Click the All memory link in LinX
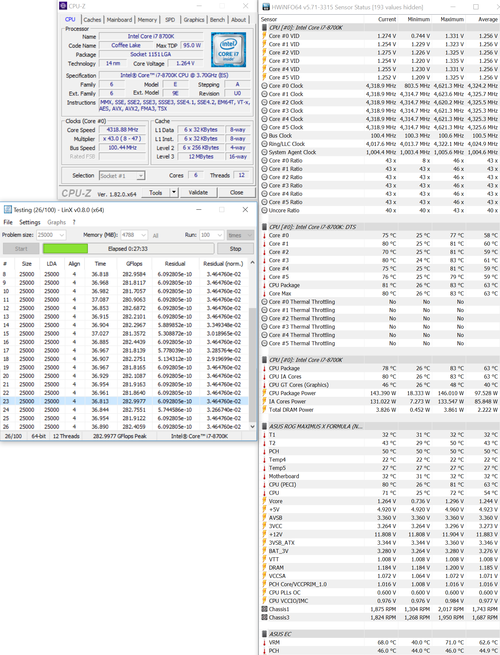This screenshot has height=655, width=500. [x=155, y=236]
